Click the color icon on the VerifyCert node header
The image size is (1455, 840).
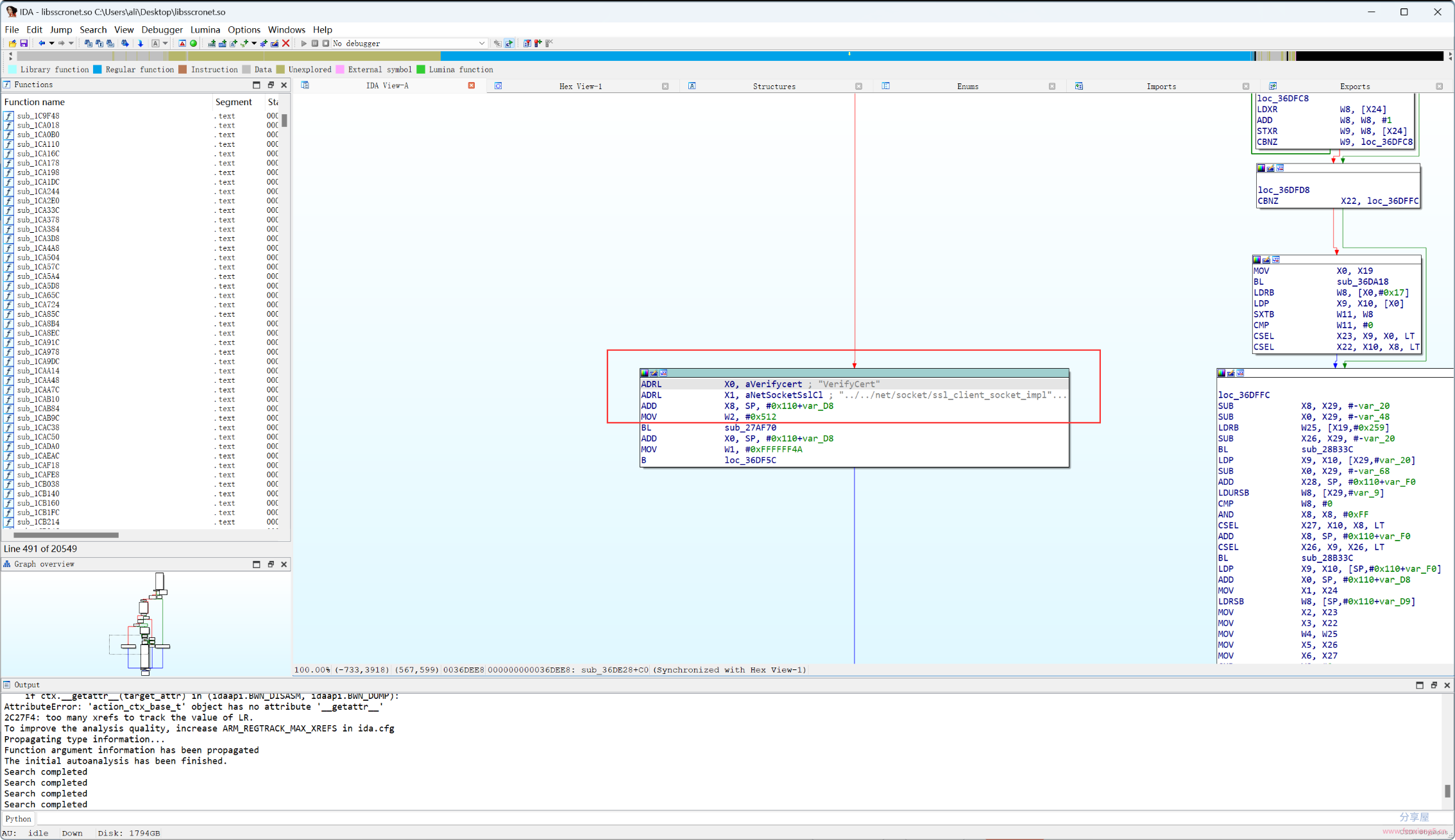[x=645, y=373]
